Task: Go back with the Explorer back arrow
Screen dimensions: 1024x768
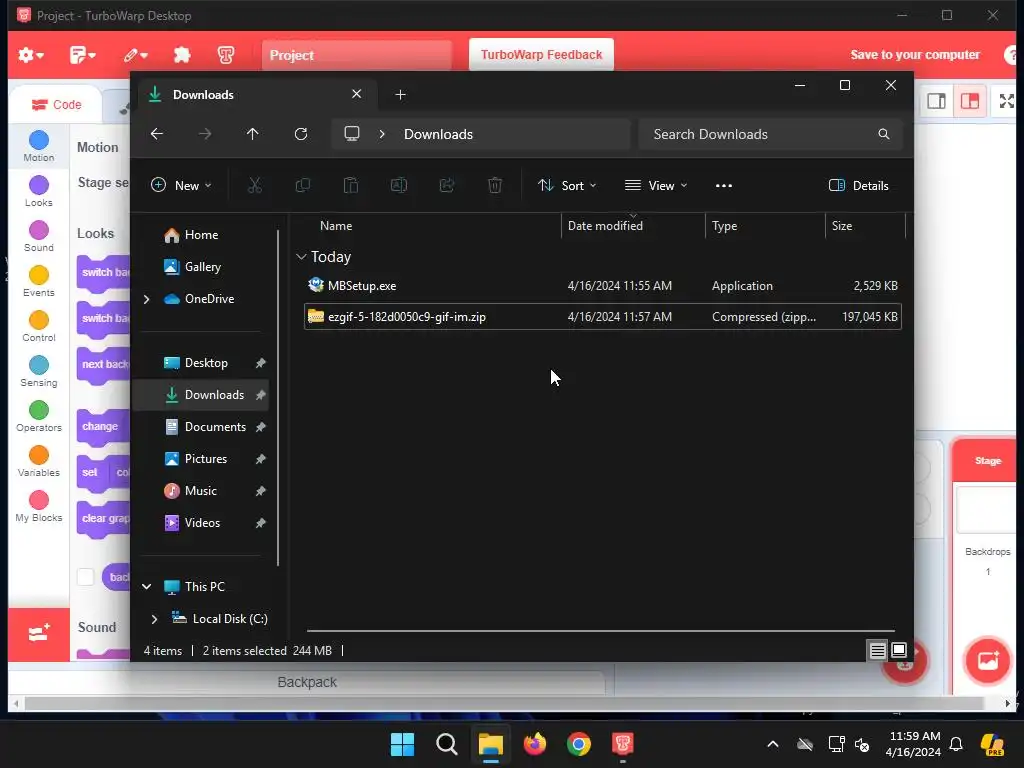Action: 157,134
